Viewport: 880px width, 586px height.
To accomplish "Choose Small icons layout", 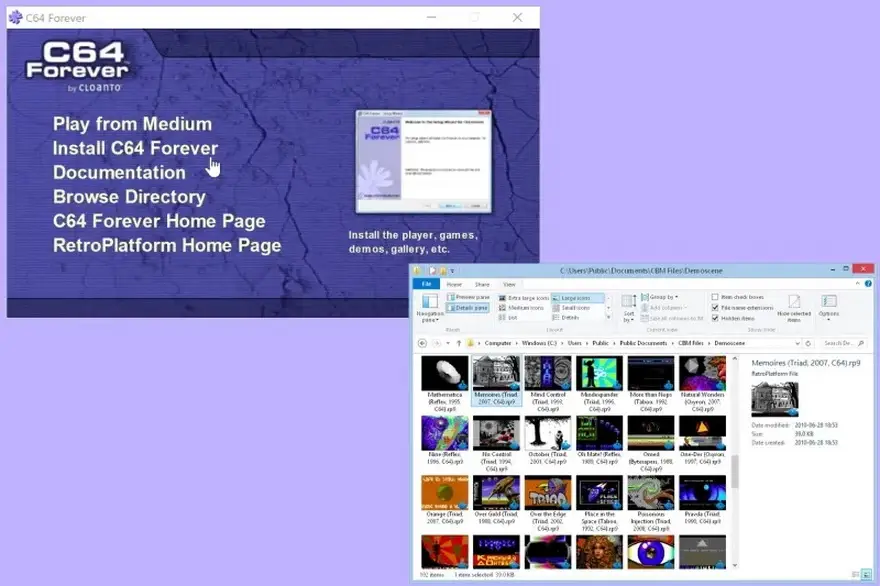I will 571,308.
